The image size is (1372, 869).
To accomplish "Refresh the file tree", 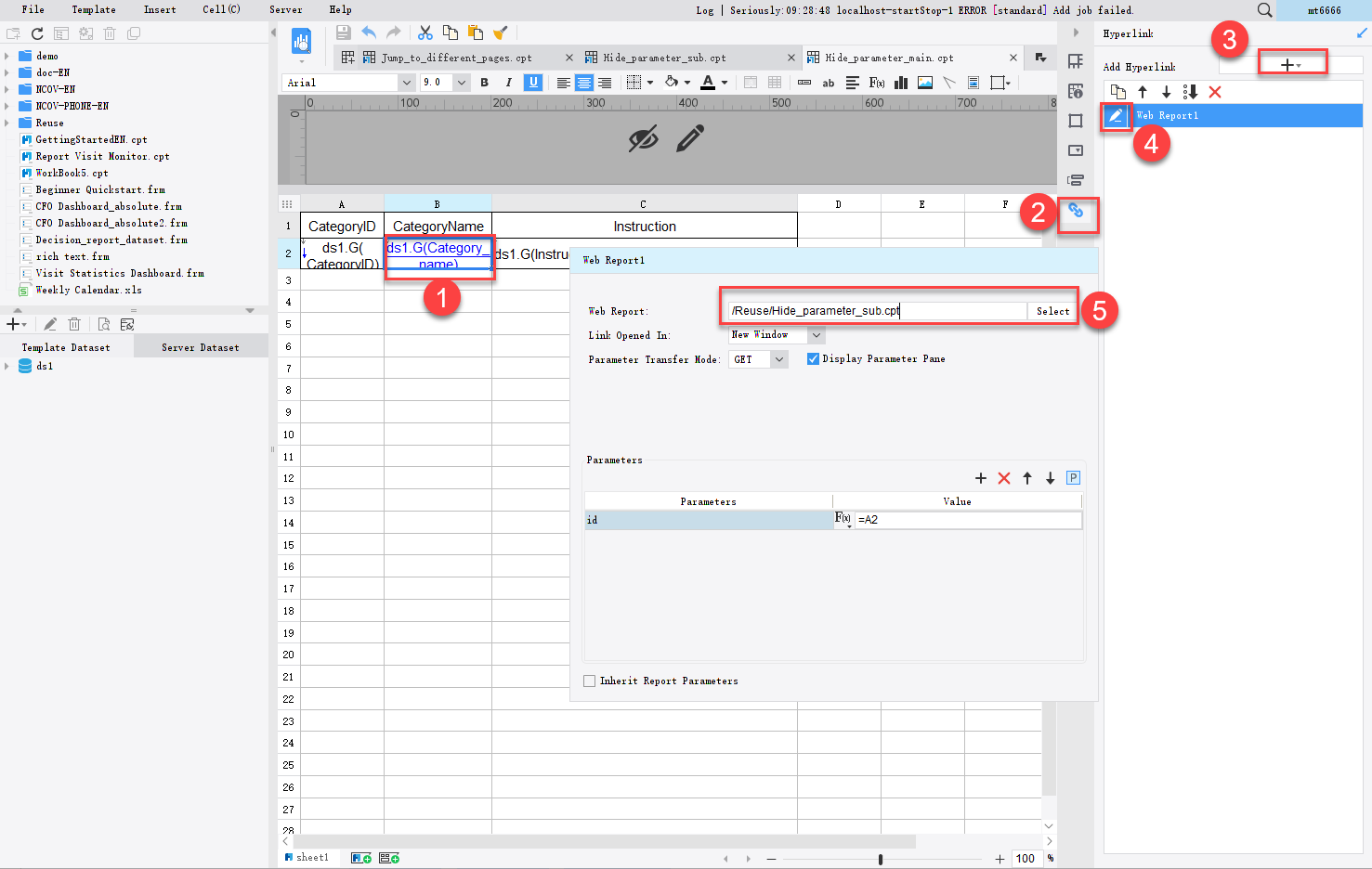I will tap(37, 33).
